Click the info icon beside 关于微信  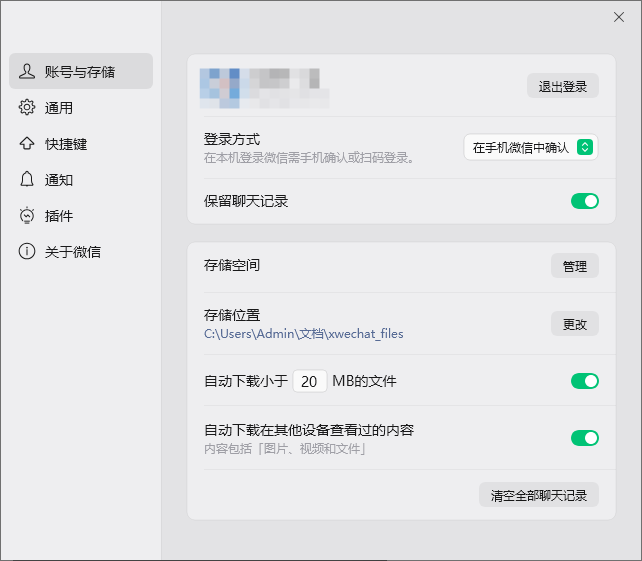[27, 251]
